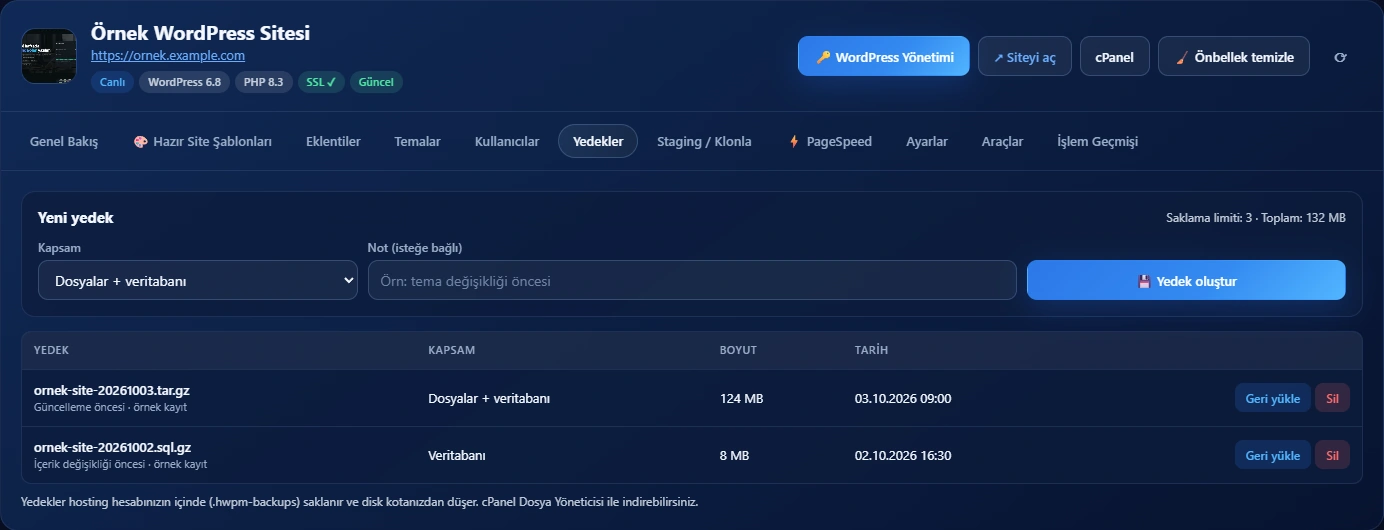Image resolution: width=1384 pixels, height=530 pixels.
Task: Open cPanel
Action: [1115, 57]
